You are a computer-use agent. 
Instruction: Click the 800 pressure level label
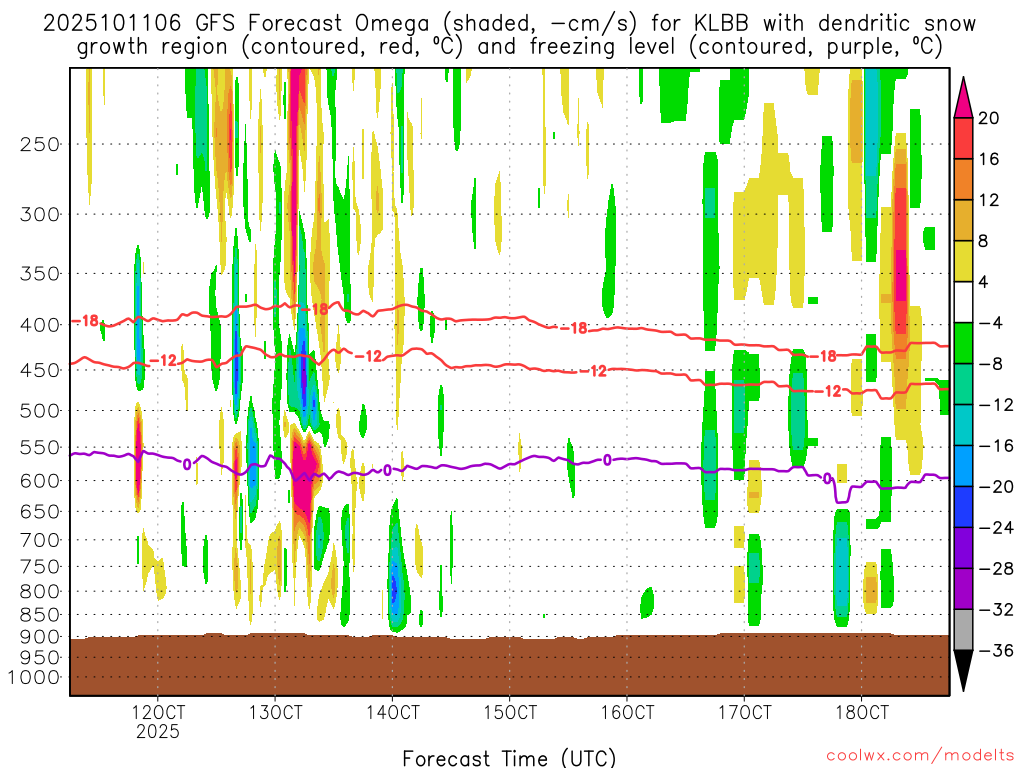point(40,592)
